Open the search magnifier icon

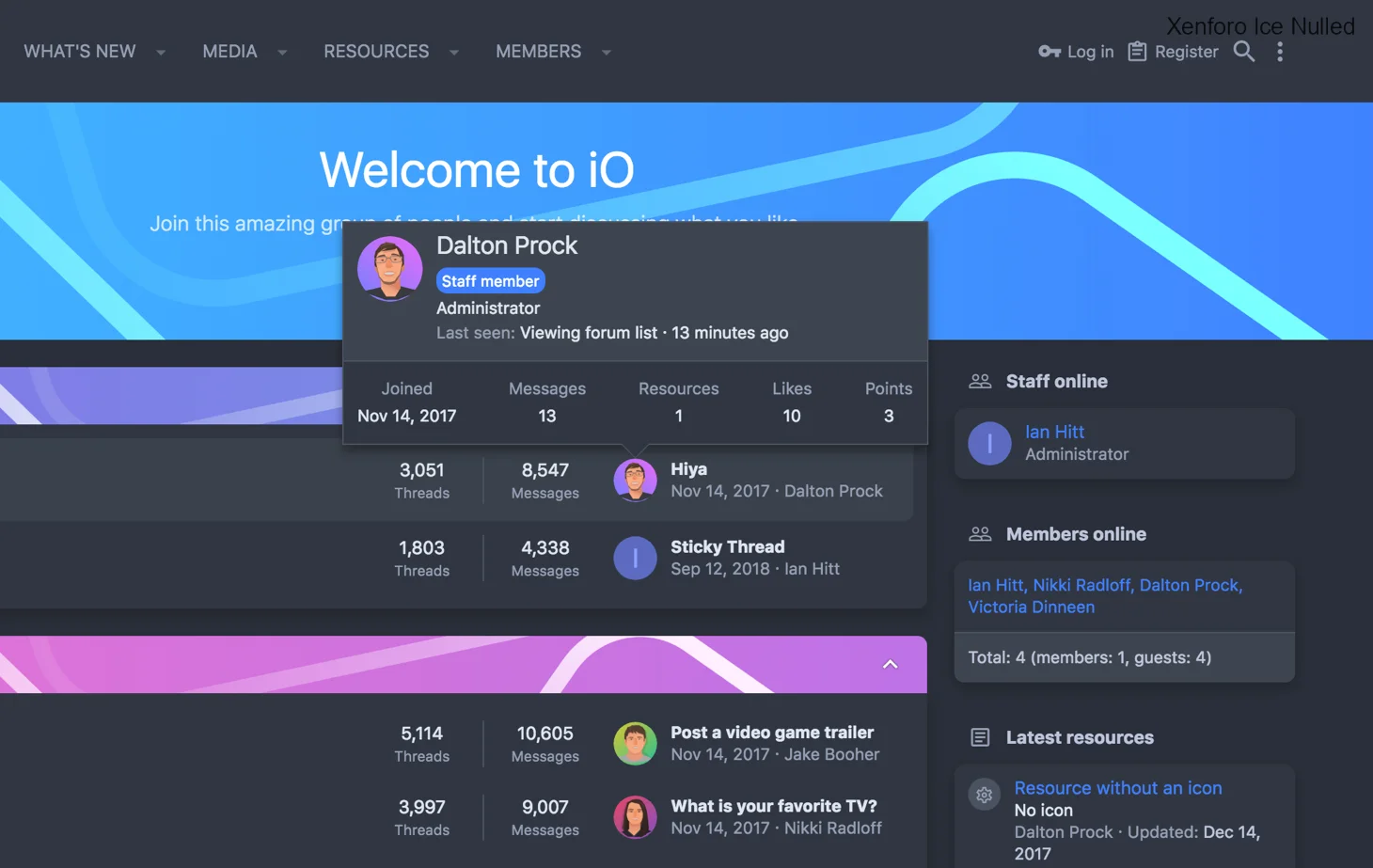click(x=1243, y=52)
